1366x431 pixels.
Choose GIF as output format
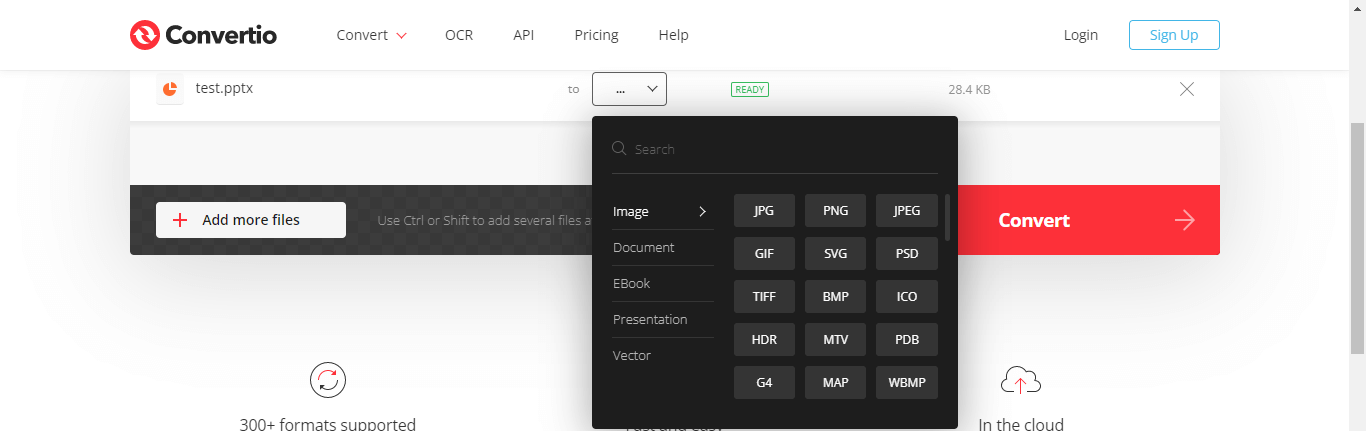tap(764, 254)
